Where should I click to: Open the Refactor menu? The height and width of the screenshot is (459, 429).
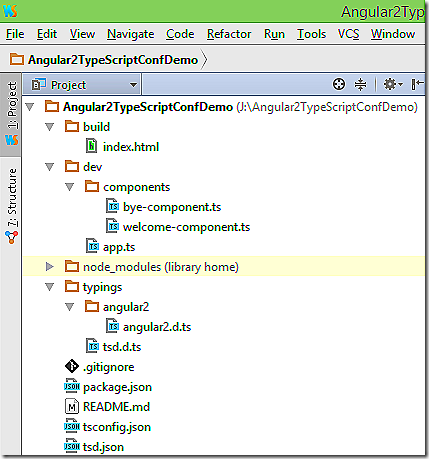pos(229,34)
